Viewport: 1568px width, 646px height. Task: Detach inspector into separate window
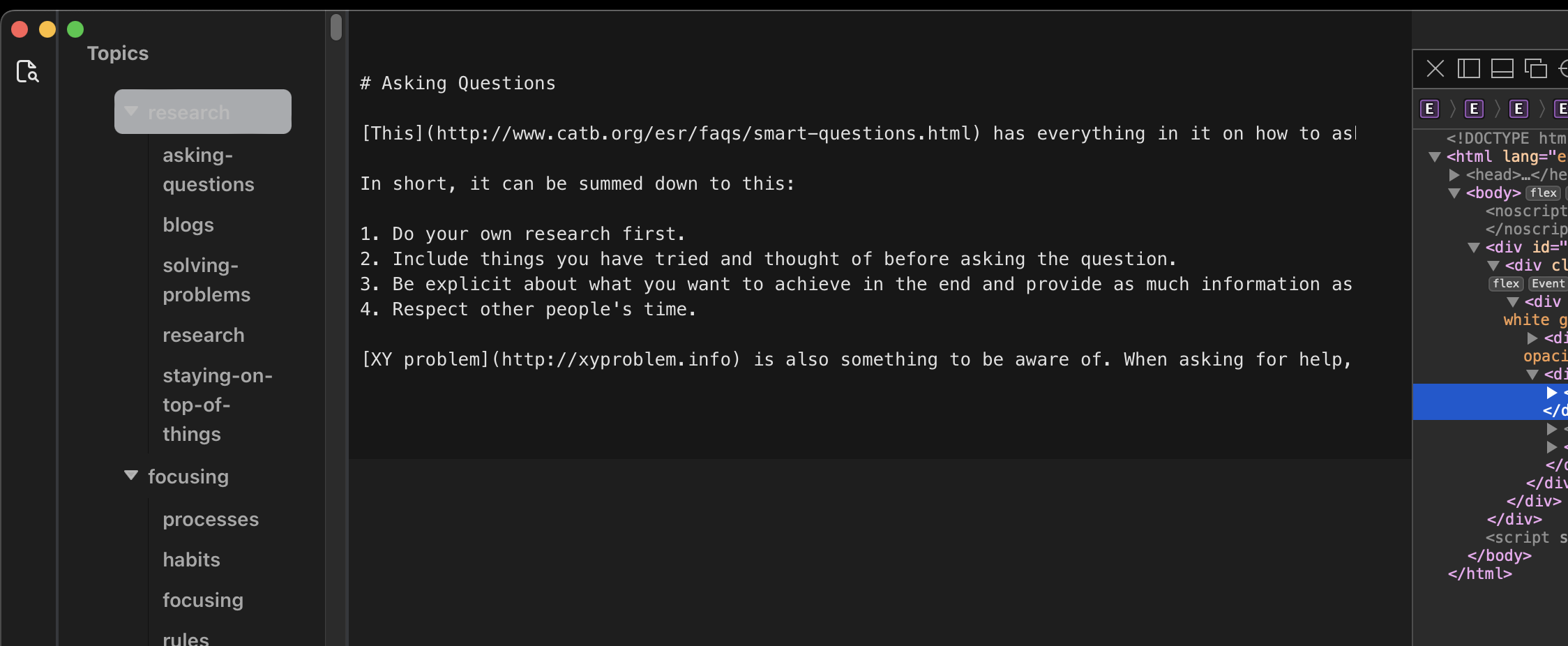1535,68
